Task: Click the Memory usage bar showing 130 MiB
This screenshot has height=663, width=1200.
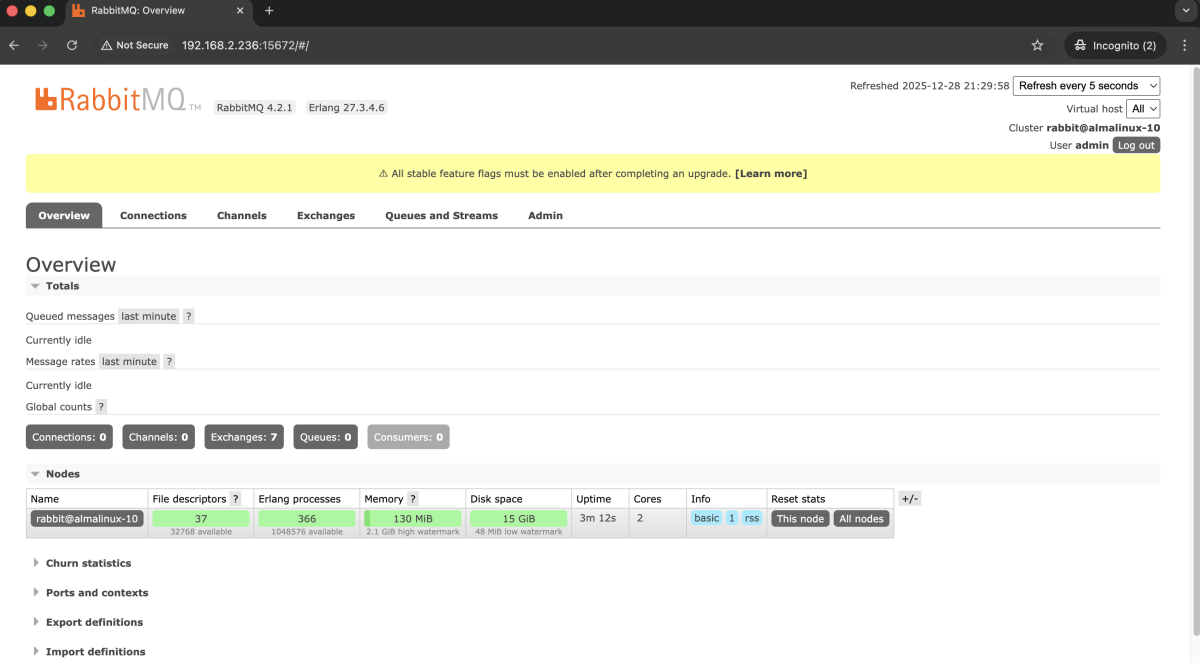Action: 412,518
